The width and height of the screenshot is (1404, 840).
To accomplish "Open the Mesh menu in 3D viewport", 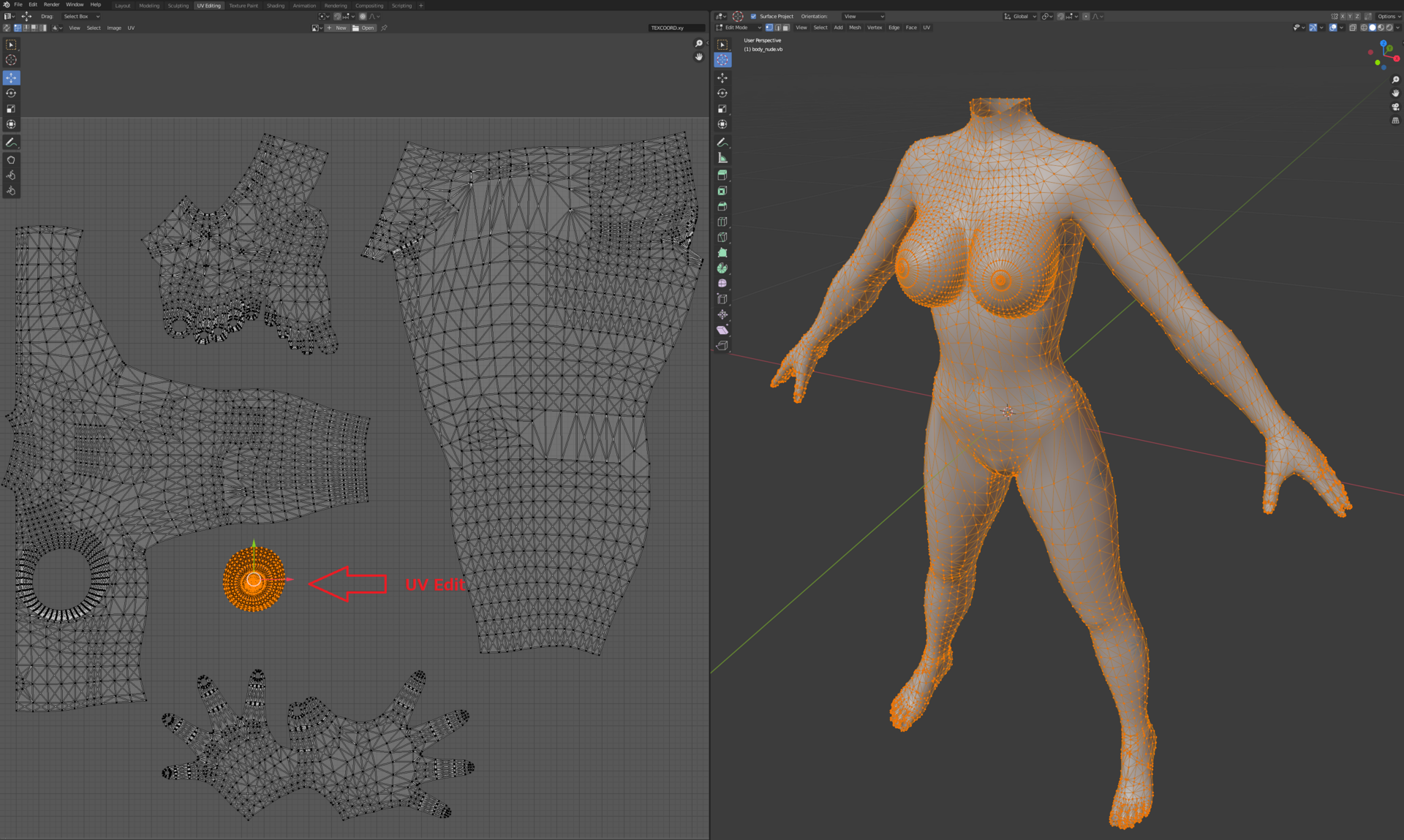I will click(x=855, y=28).
